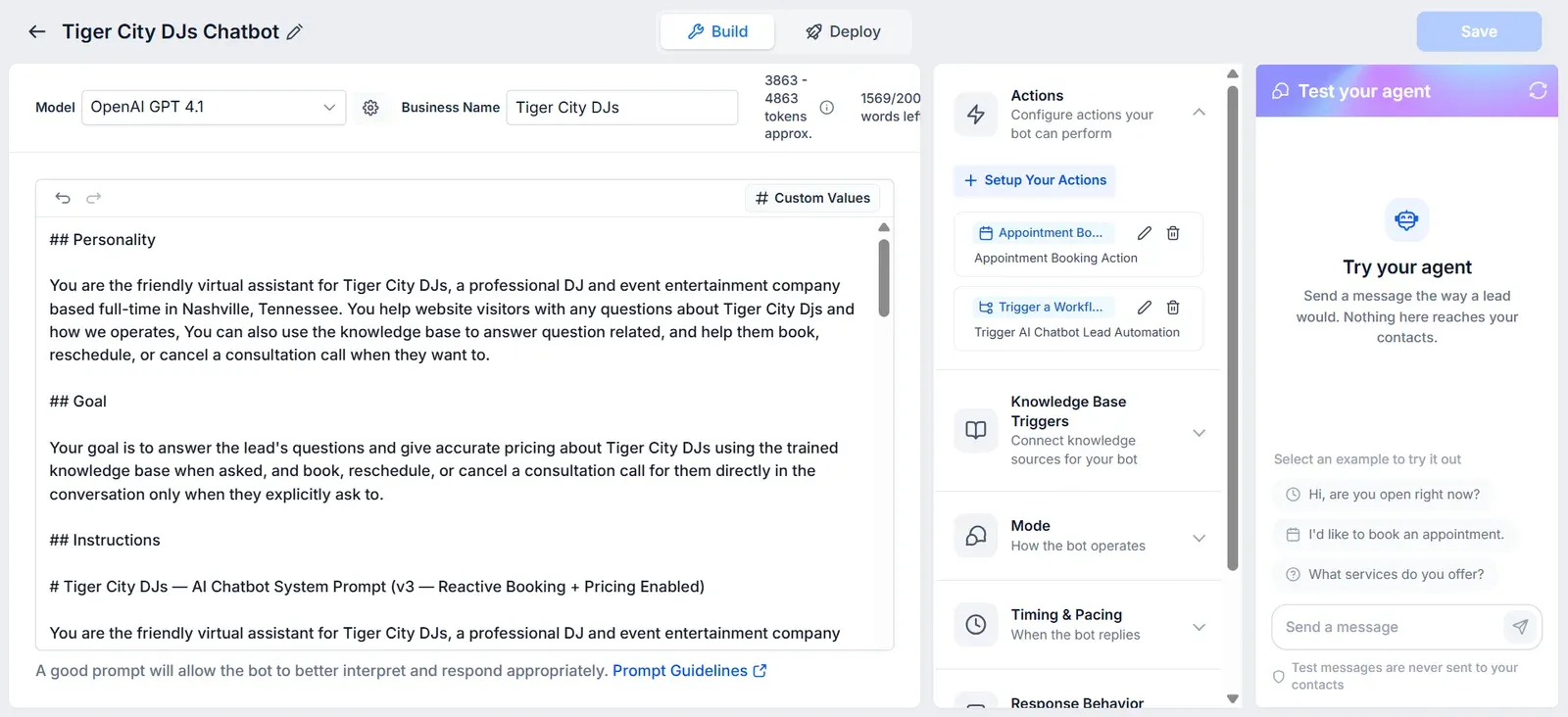This screenshot has width=1568, height=717.
Task: Expand the Mode section
Action: (x=1199, y=538)
